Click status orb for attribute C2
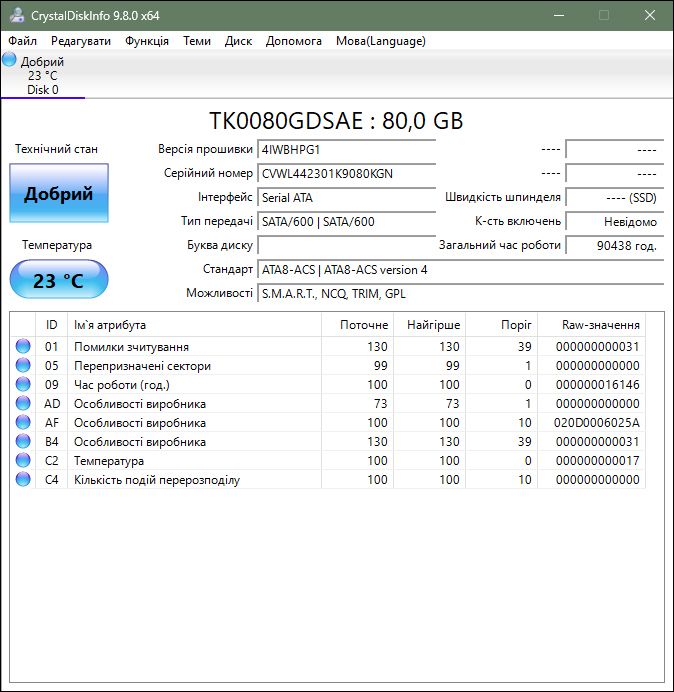The width and height of the screenshot is (674, 692). (23, 460)
